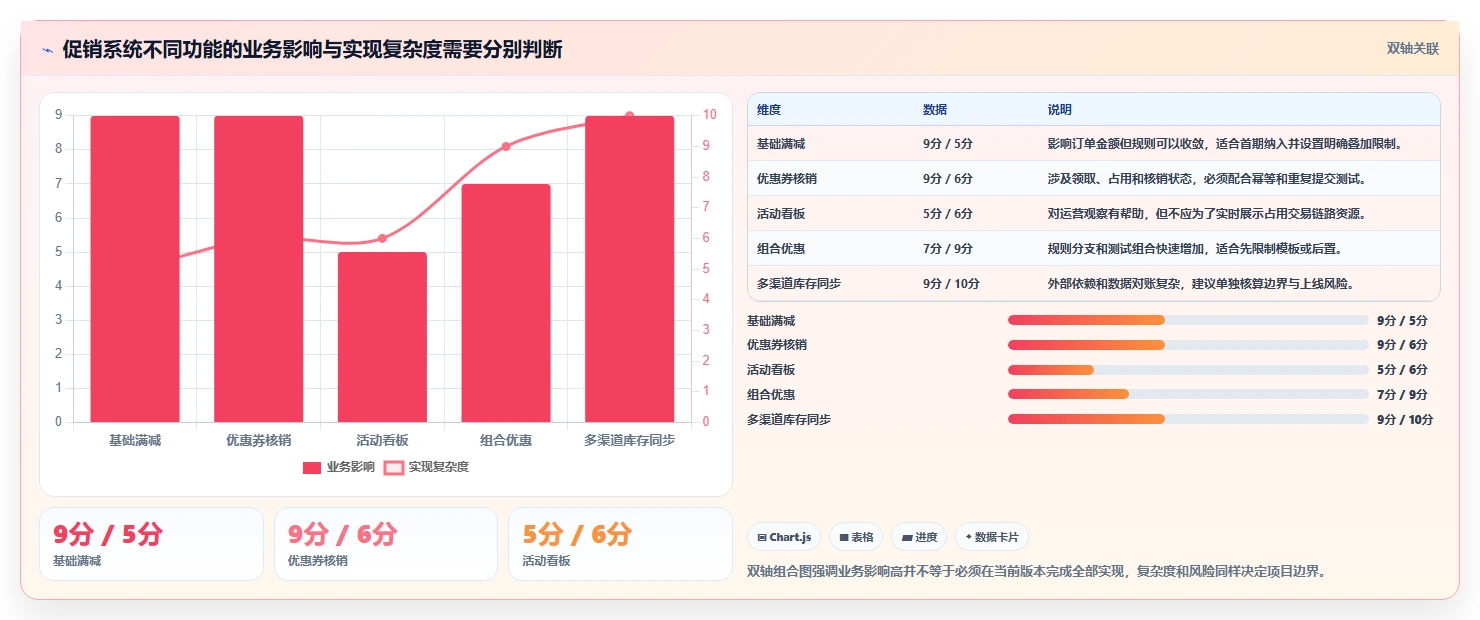
Task: Click the 多渠道库存同步 progress bar
Action: click(x=1188, y=419)
